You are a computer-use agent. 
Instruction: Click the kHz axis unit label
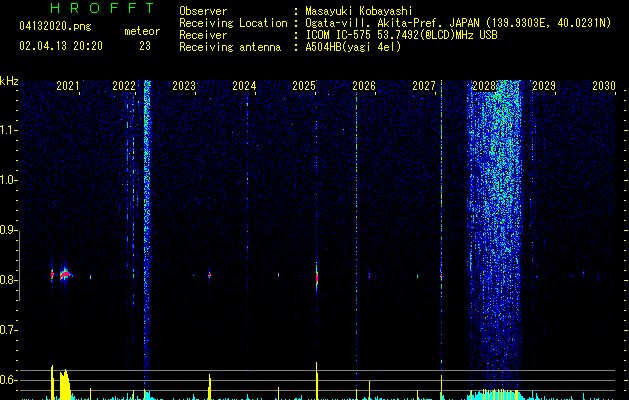coord(9,81)
